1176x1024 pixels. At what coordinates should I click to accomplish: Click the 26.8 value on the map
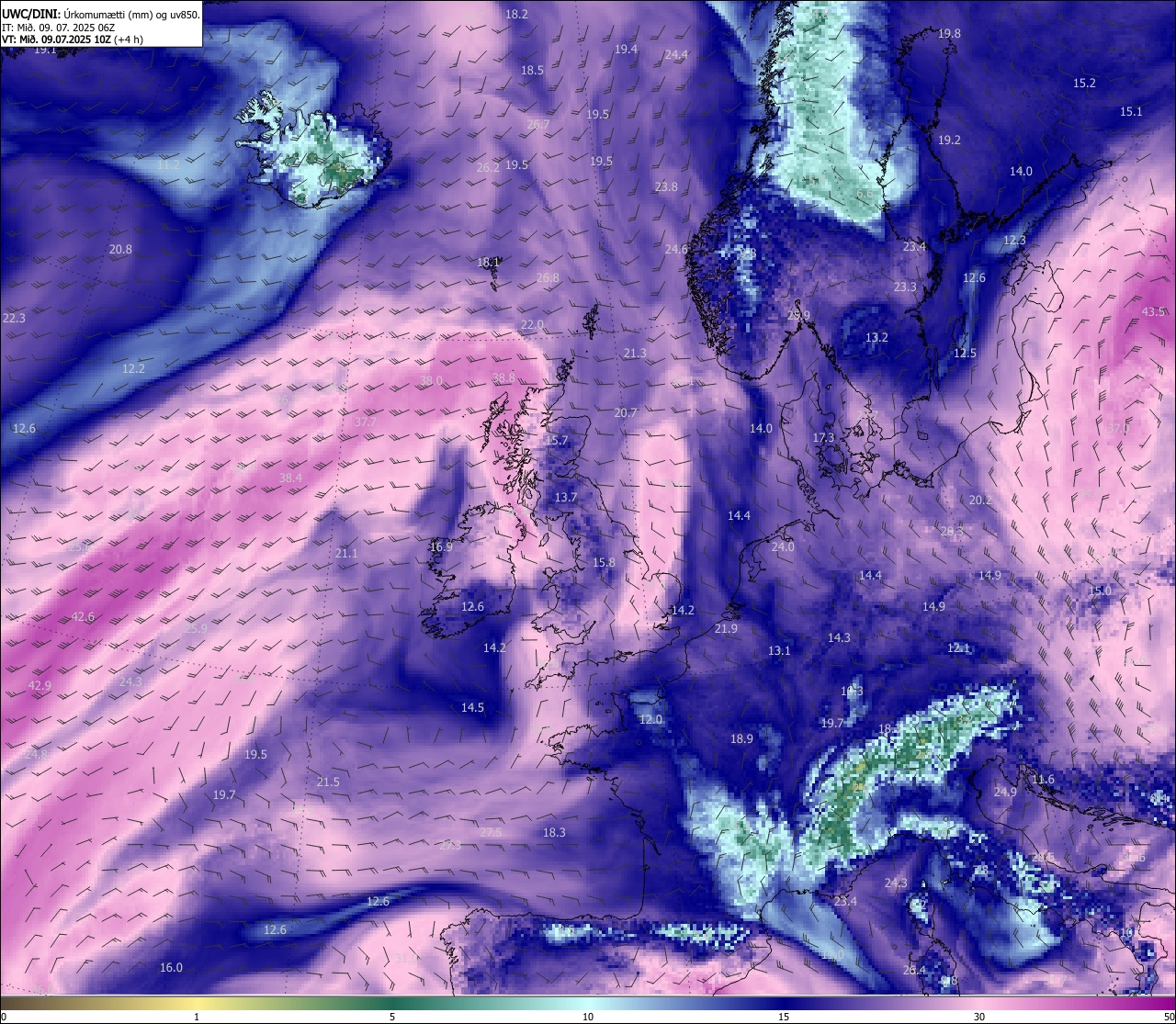click(548, 277)
